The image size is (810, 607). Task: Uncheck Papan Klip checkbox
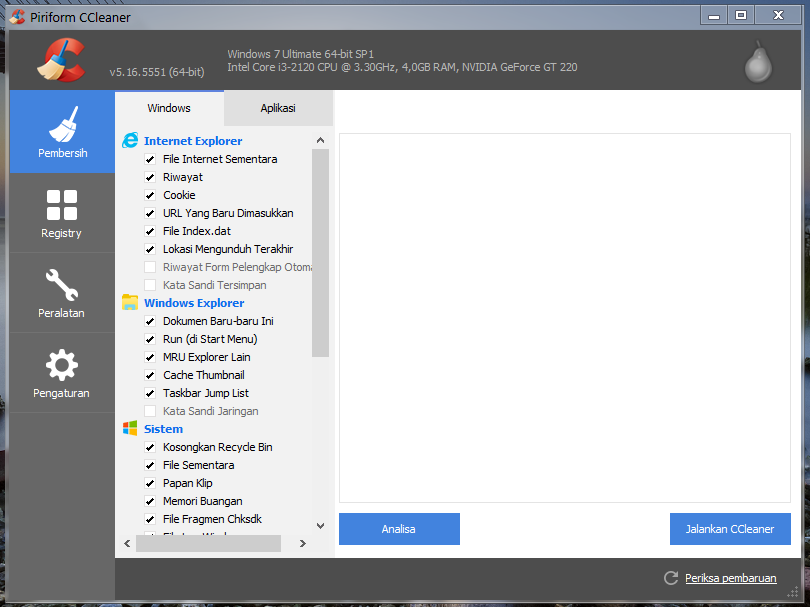coord(150,483)
